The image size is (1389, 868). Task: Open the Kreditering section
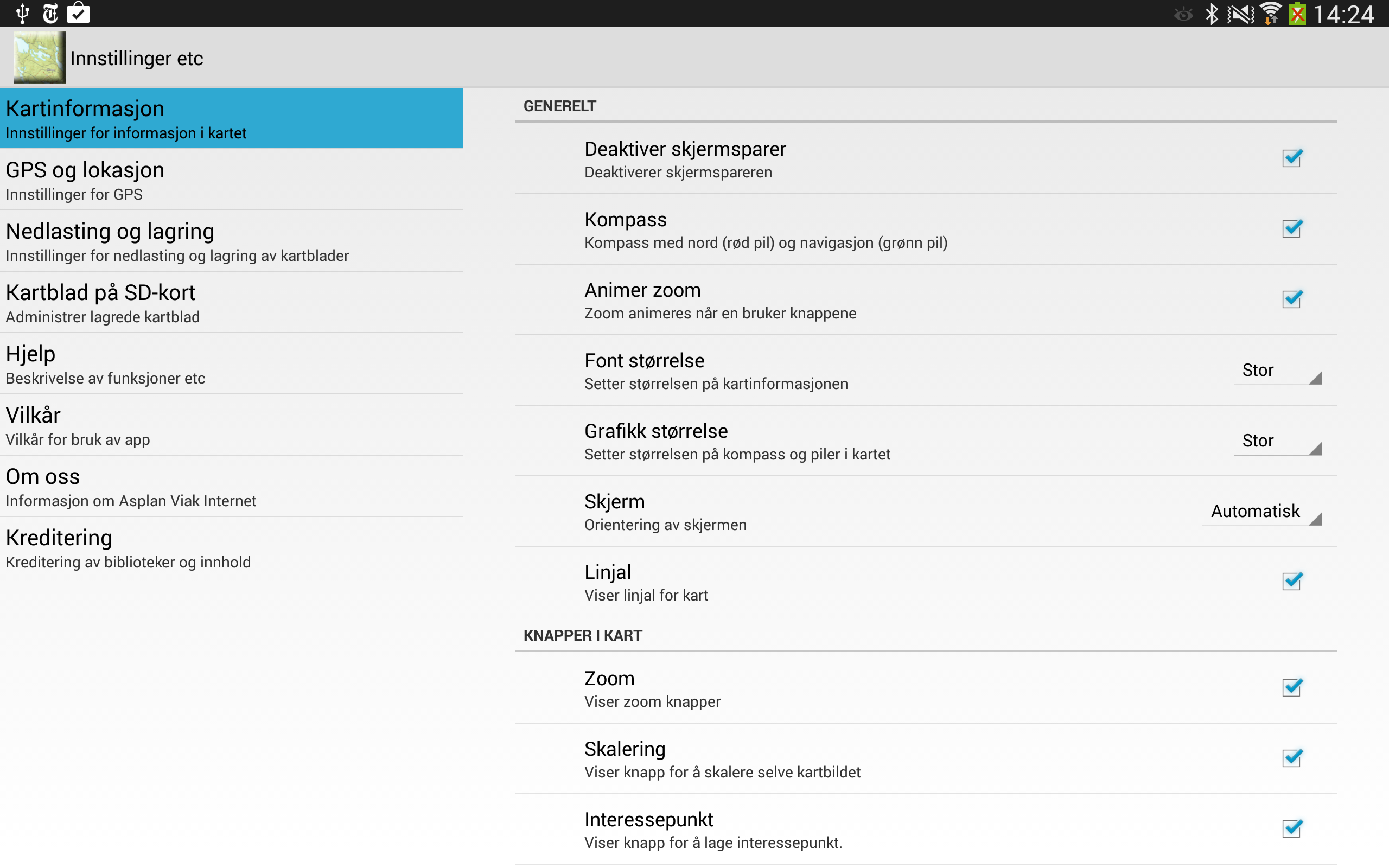(231, 548)
